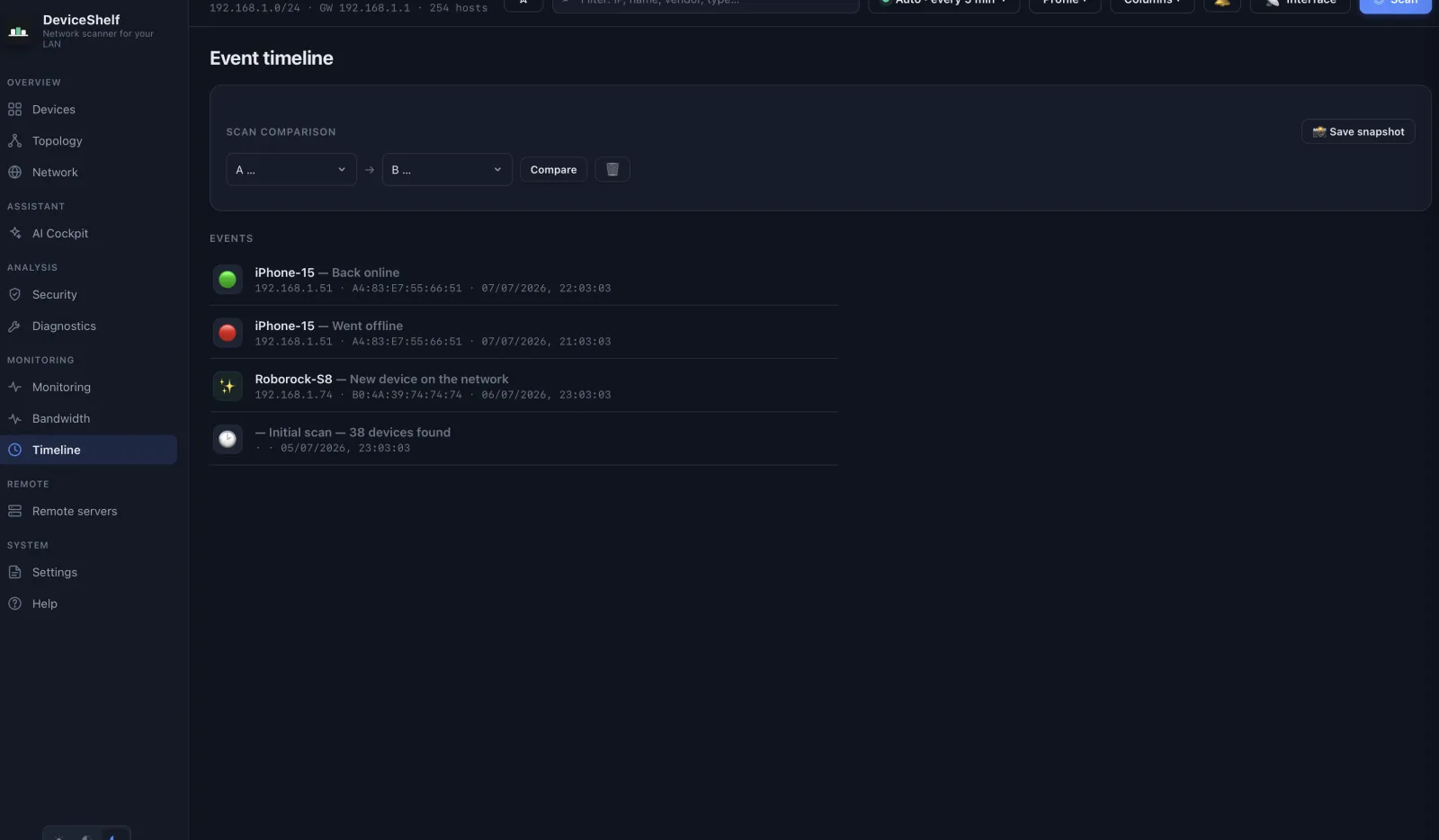
Task: Select the Security shield icon
Action: pos(14,295)
